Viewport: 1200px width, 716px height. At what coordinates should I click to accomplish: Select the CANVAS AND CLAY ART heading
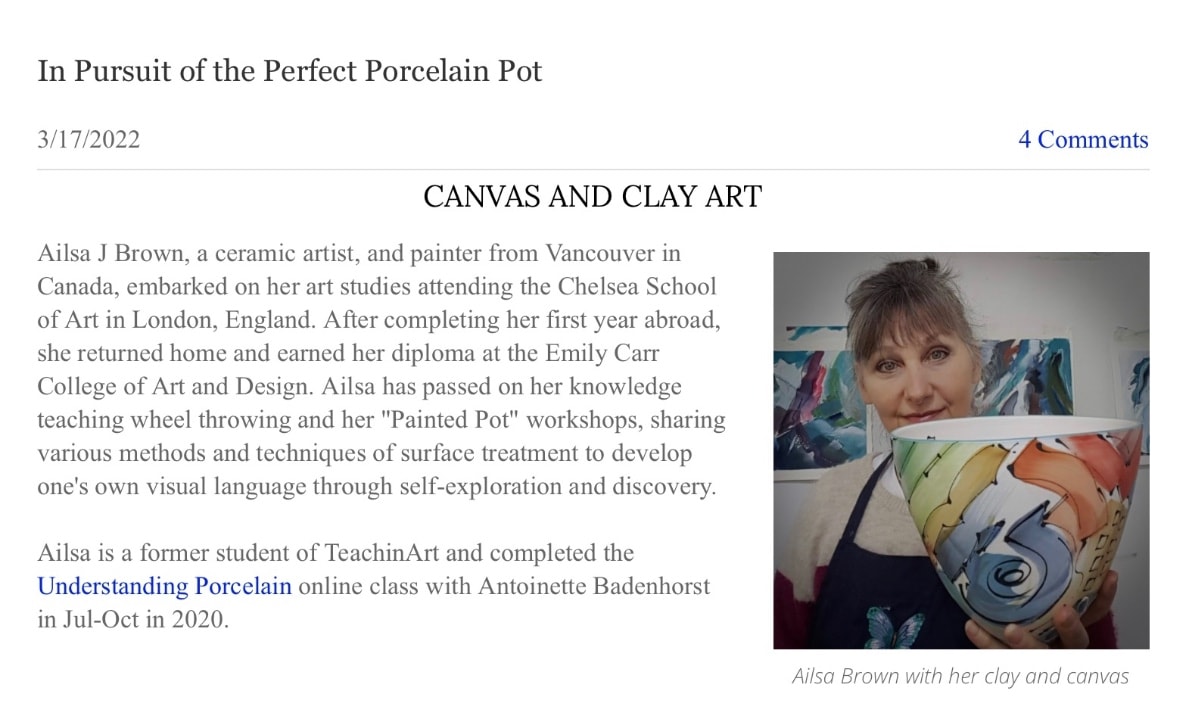pos(592,196)
